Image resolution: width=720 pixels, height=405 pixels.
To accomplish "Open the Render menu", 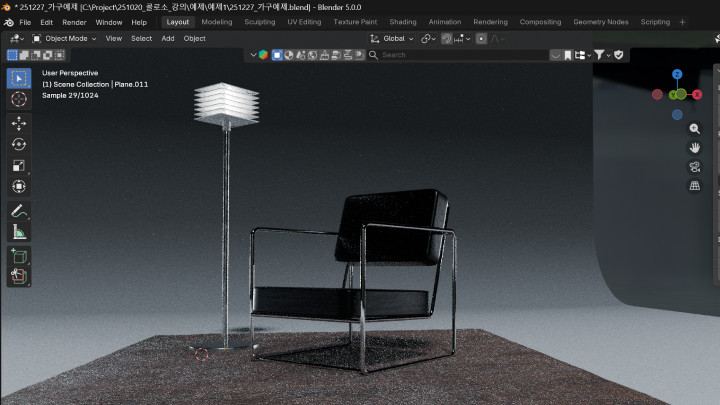I will tap(74, 22).
